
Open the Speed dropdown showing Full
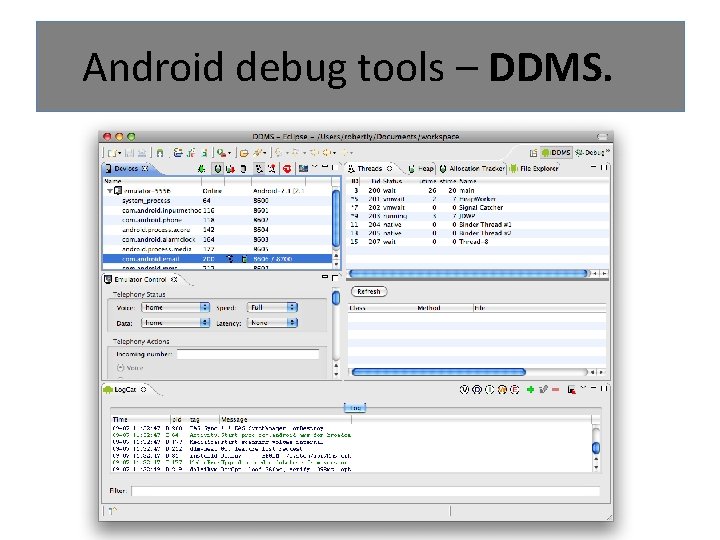pos(272,307)
